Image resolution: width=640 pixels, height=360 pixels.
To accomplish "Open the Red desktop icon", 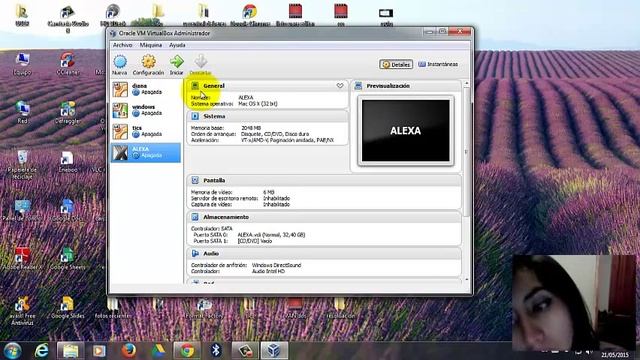I will [22, 112].
